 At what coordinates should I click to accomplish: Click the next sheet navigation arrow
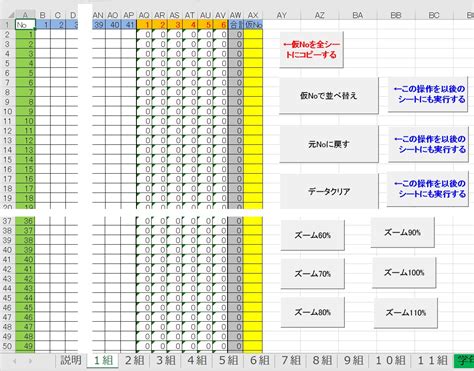tap(30, 361)
